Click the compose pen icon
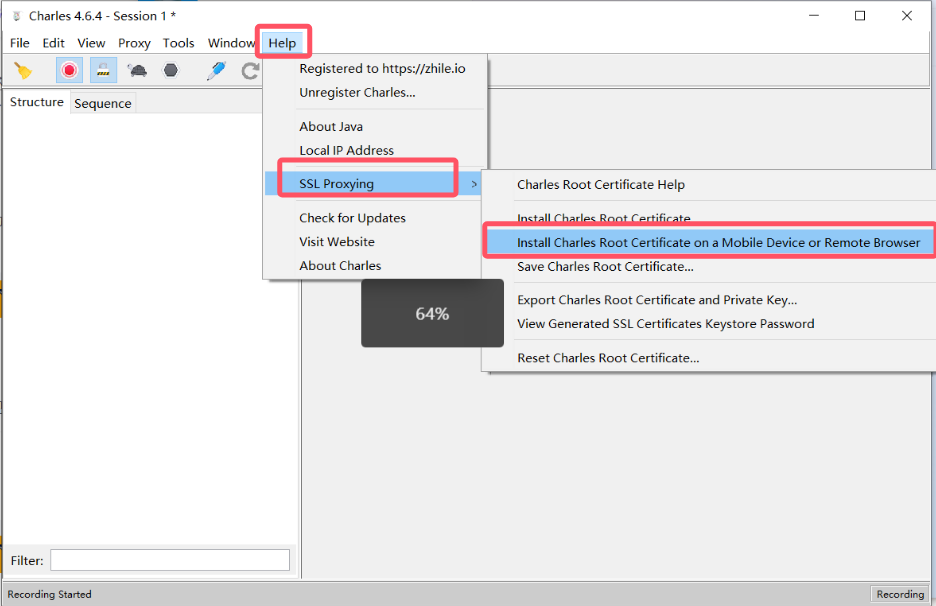 pos(215,70)
